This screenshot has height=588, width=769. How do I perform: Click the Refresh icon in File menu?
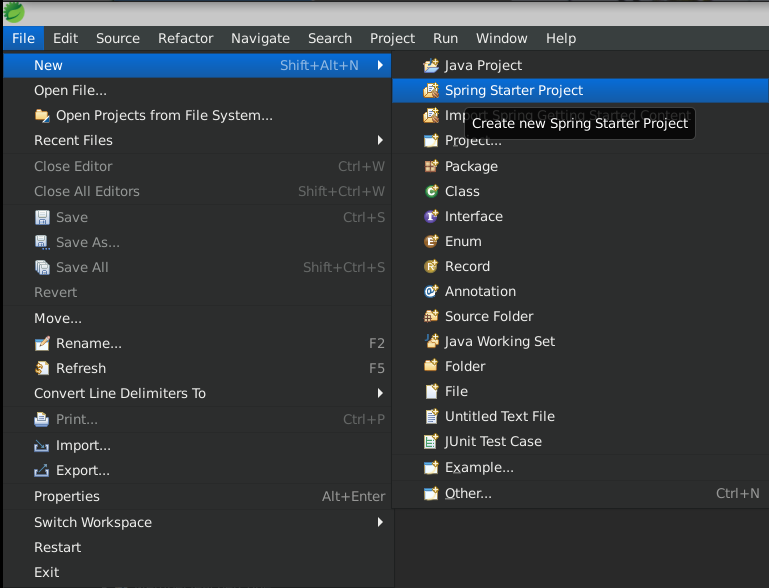click(x=42, y=368)
